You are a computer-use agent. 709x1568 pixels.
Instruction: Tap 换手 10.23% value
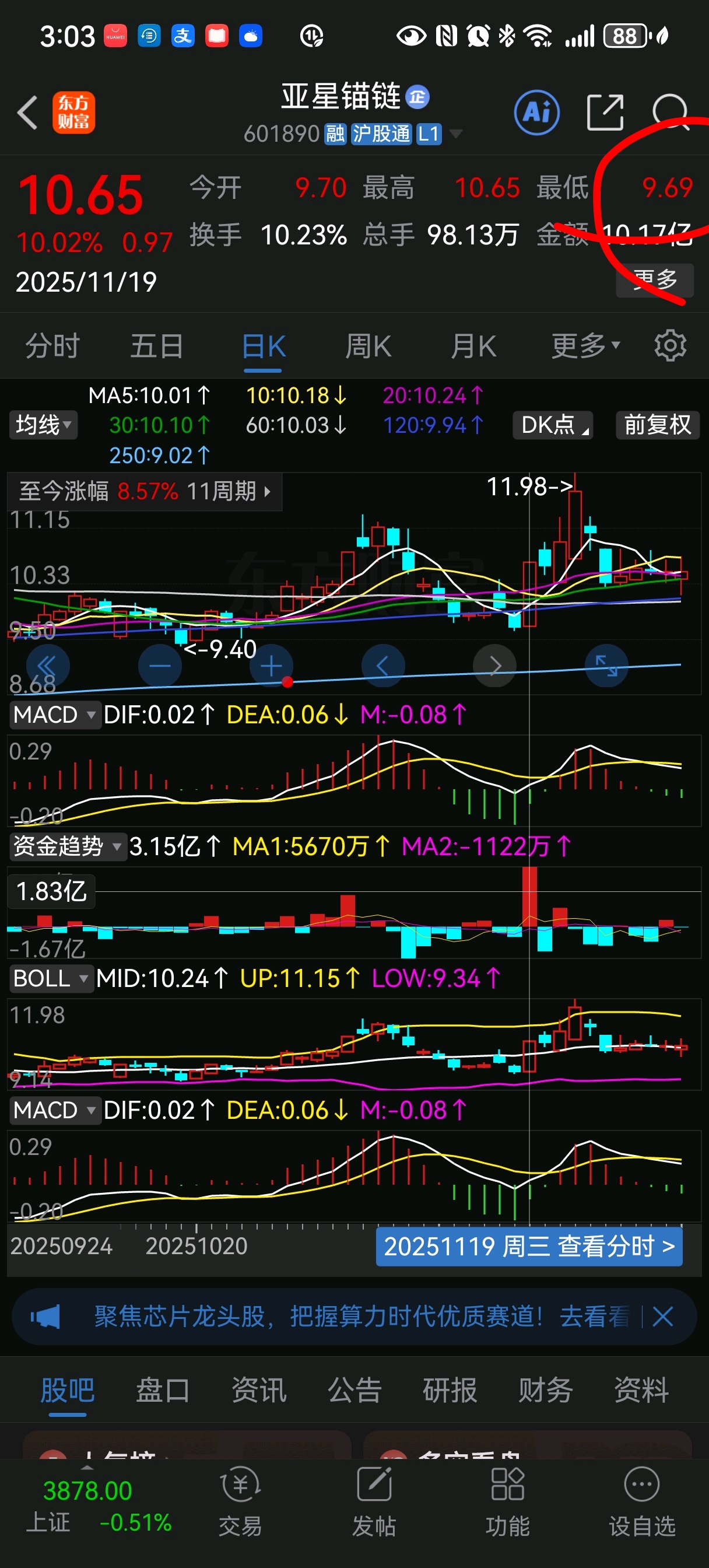[x=304, y=235]
